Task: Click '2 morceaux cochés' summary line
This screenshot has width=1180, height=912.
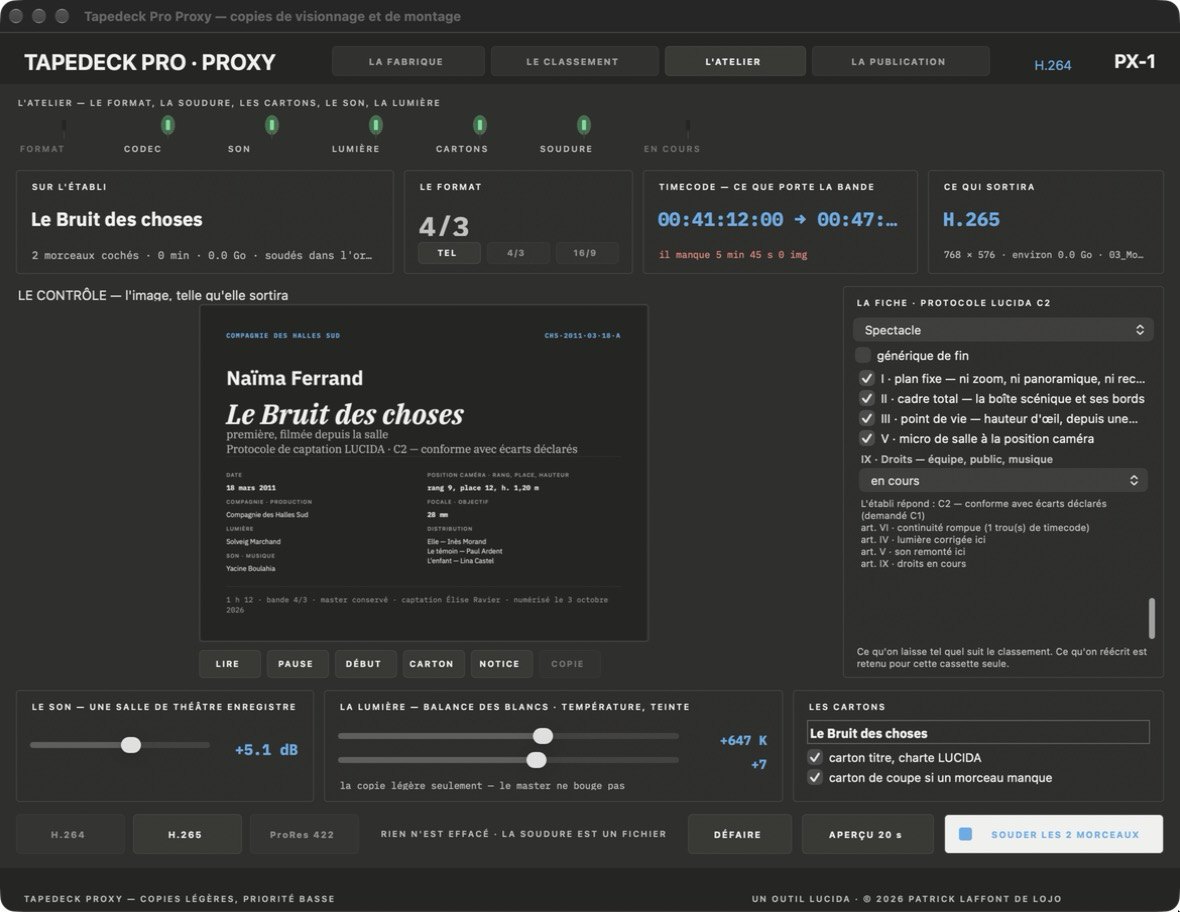Action: tap(202, 255)
